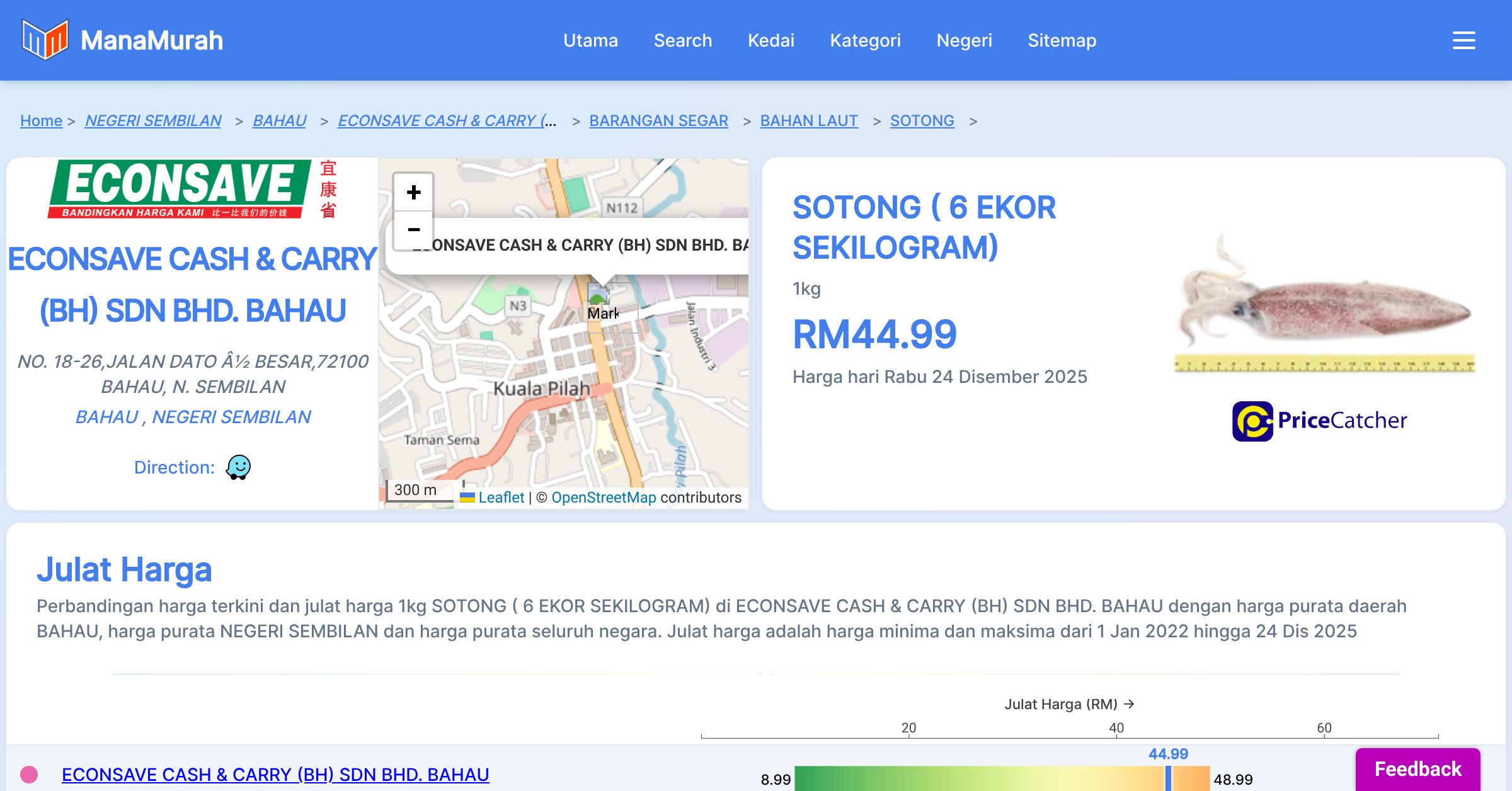Zoom out on the map

(x=413, y=230)
